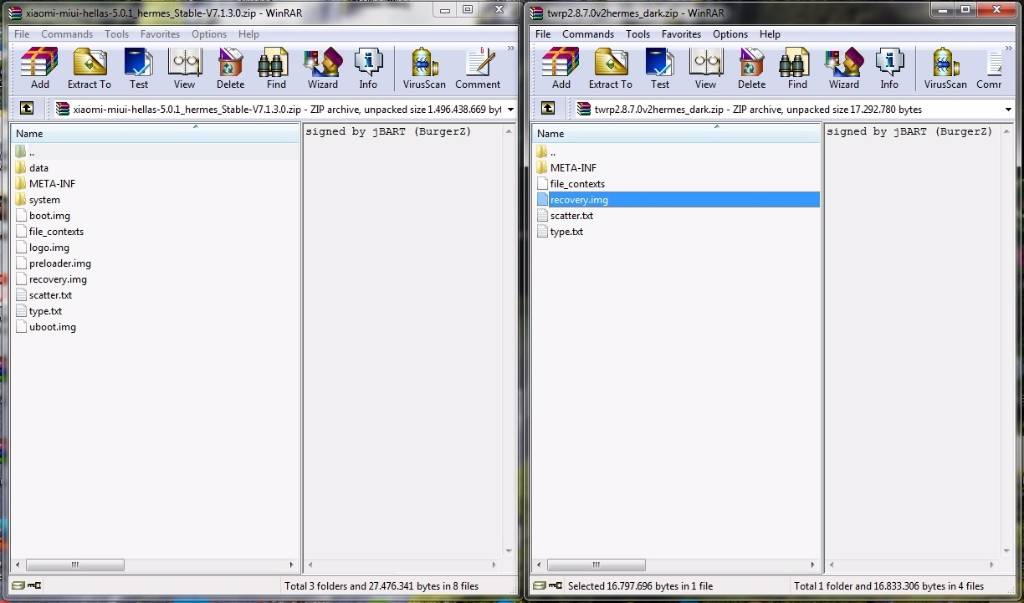Open Options menu in twrp window

[x=730, y=34]
